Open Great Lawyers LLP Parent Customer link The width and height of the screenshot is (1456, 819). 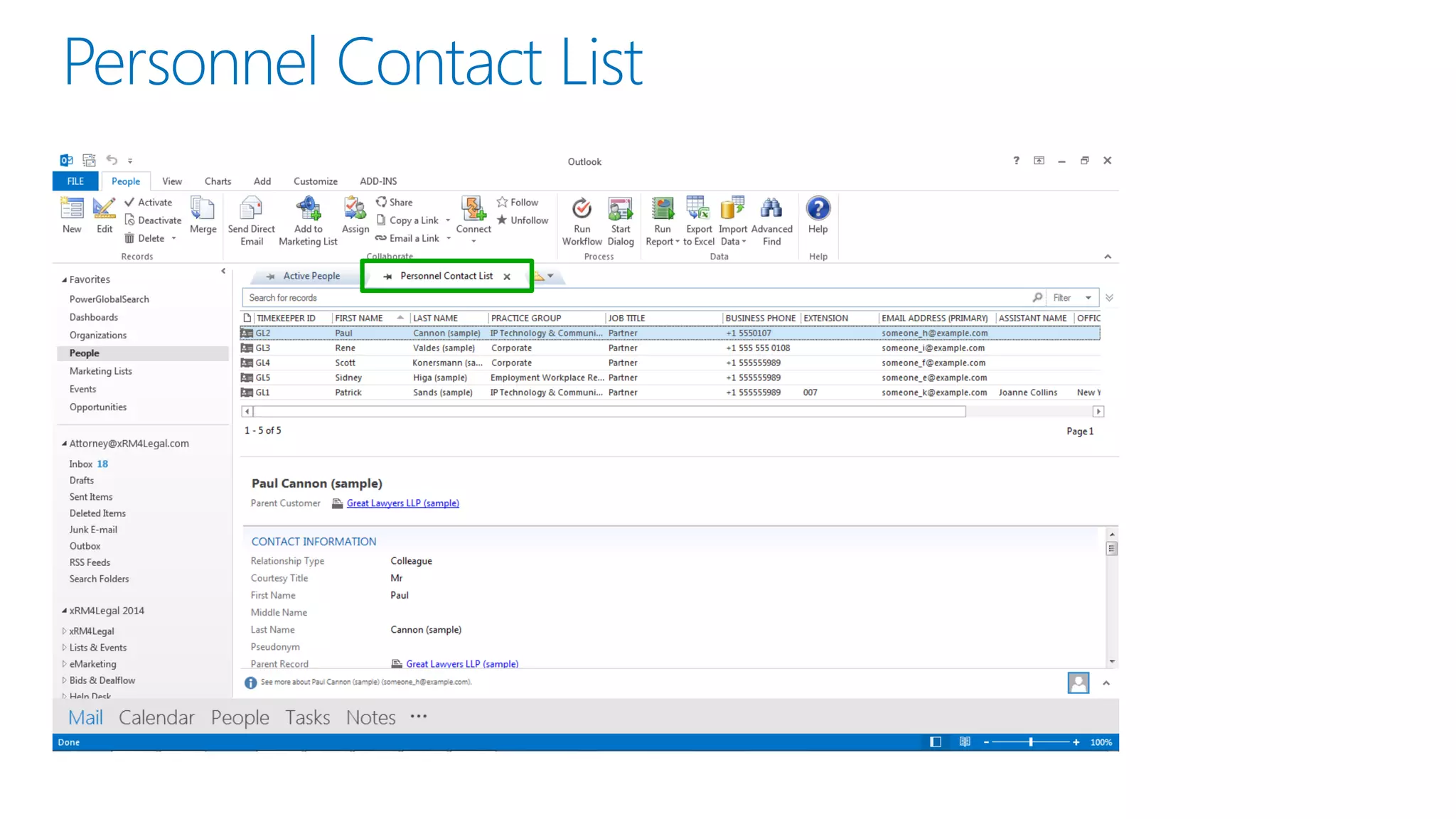tap(402, 503)
